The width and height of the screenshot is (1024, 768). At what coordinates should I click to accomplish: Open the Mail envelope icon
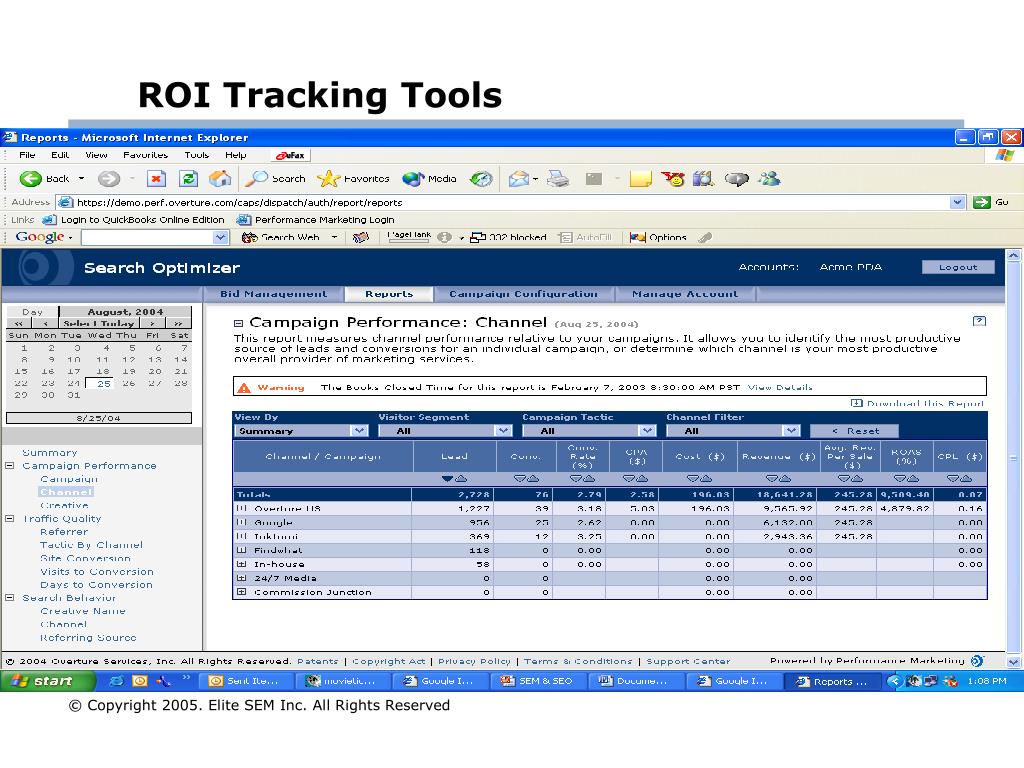(519, 178)
